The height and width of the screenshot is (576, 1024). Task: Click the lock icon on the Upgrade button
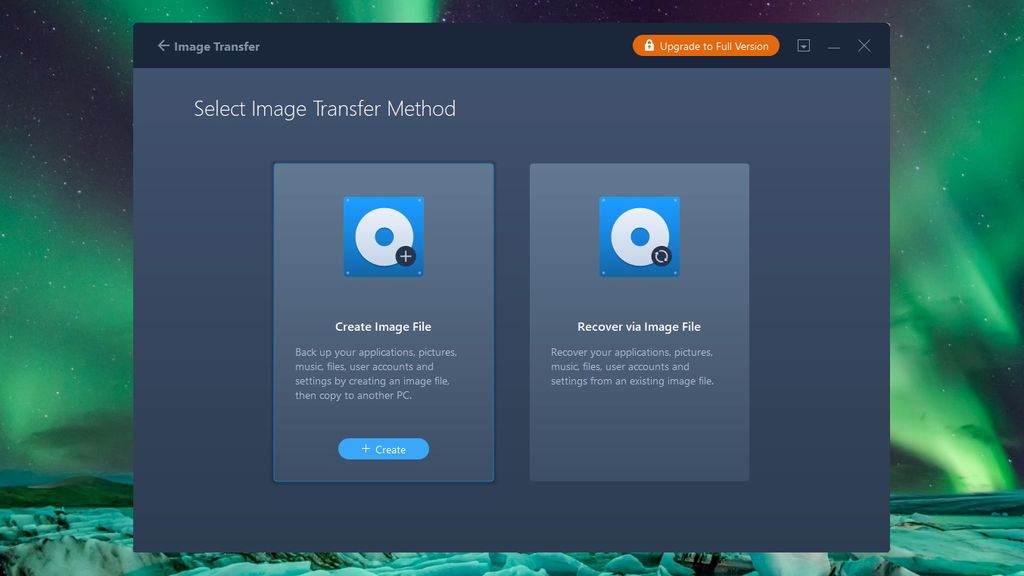coord(648,45)
